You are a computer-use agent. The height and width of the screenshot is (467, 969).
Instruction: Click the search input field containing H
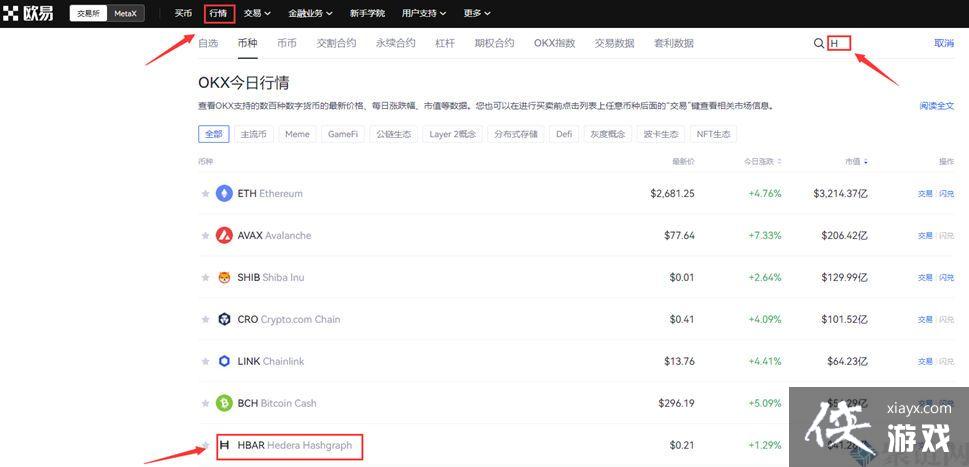[x=839, y=44]
